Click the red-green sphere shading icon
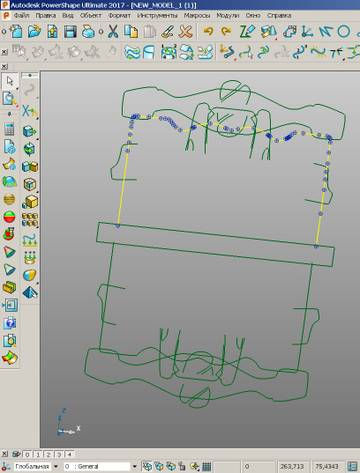Image resolution: width=360 pixels, height=473 pixels. 9,217
